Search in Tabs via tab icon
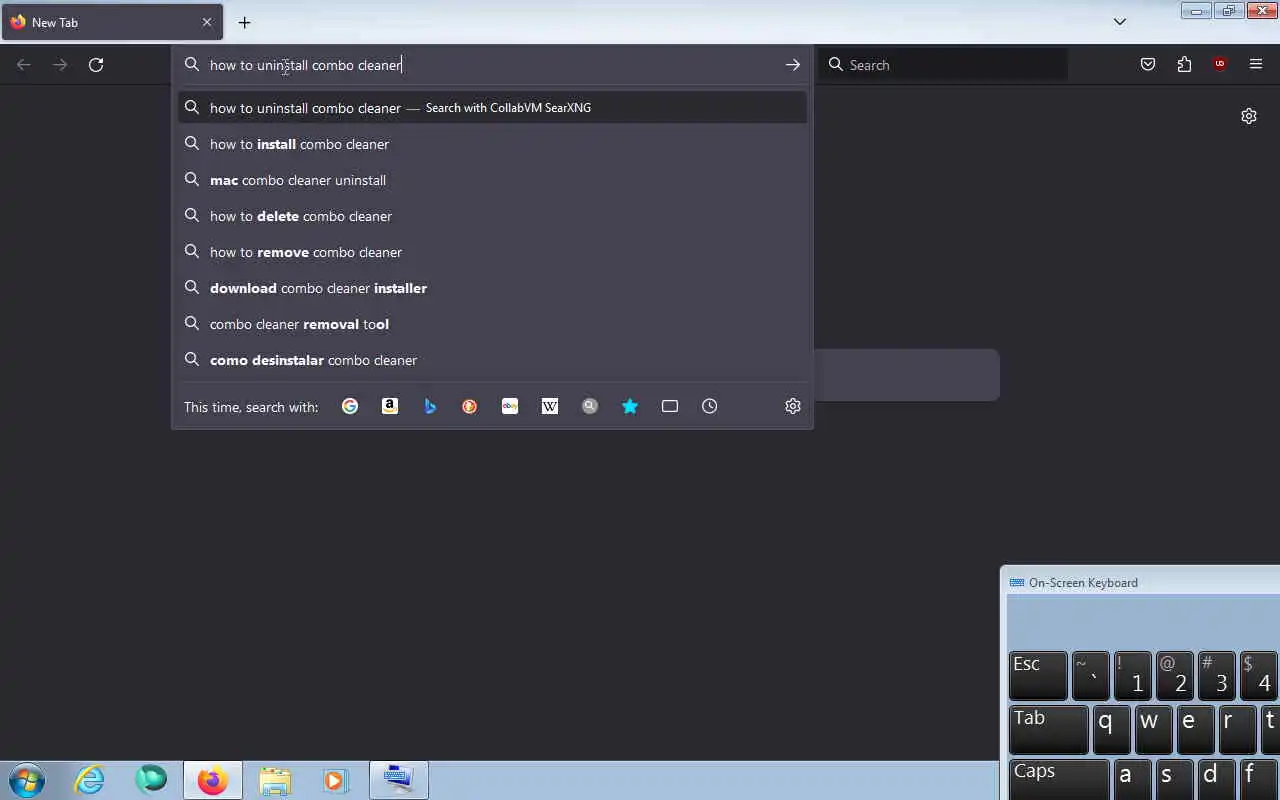 [670, 406]
